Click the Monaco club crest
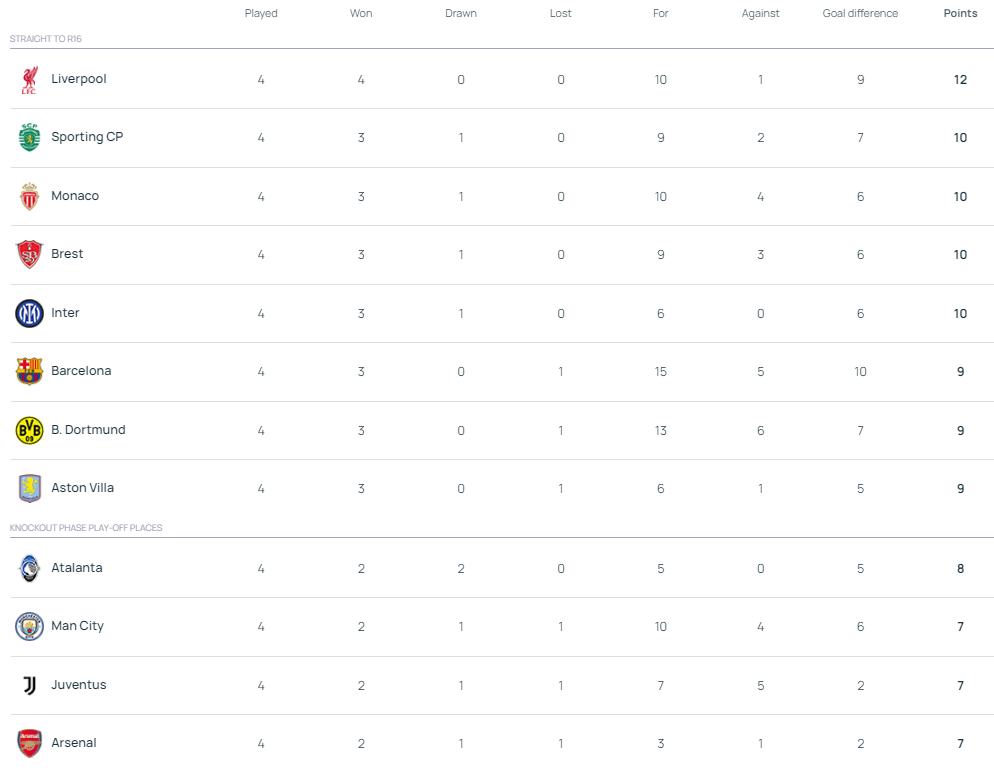Screen dimensions: 994x772 tap(29, 197)
